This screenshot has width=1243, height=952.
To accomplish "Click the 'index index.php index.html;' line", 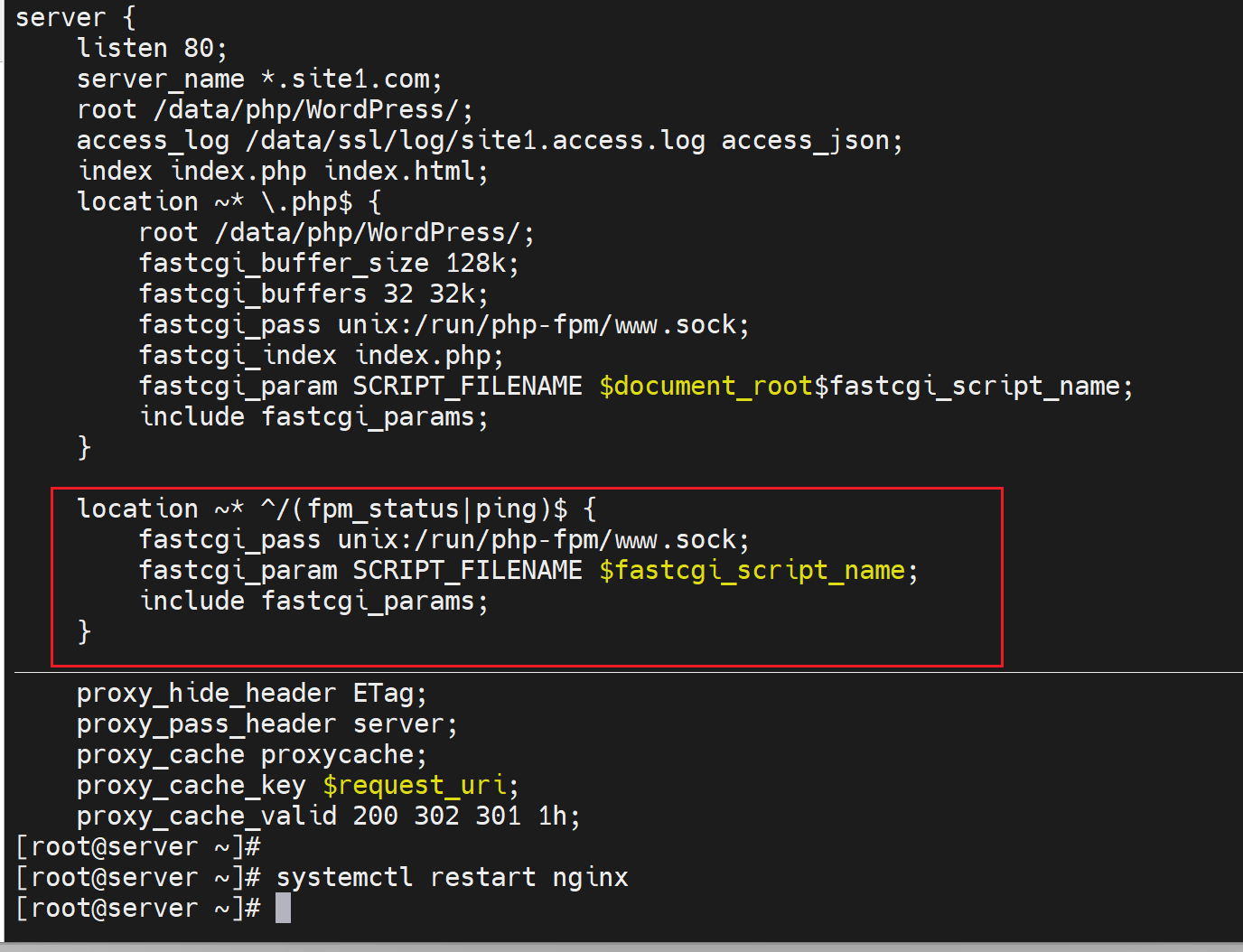I will tap(282, 171).
